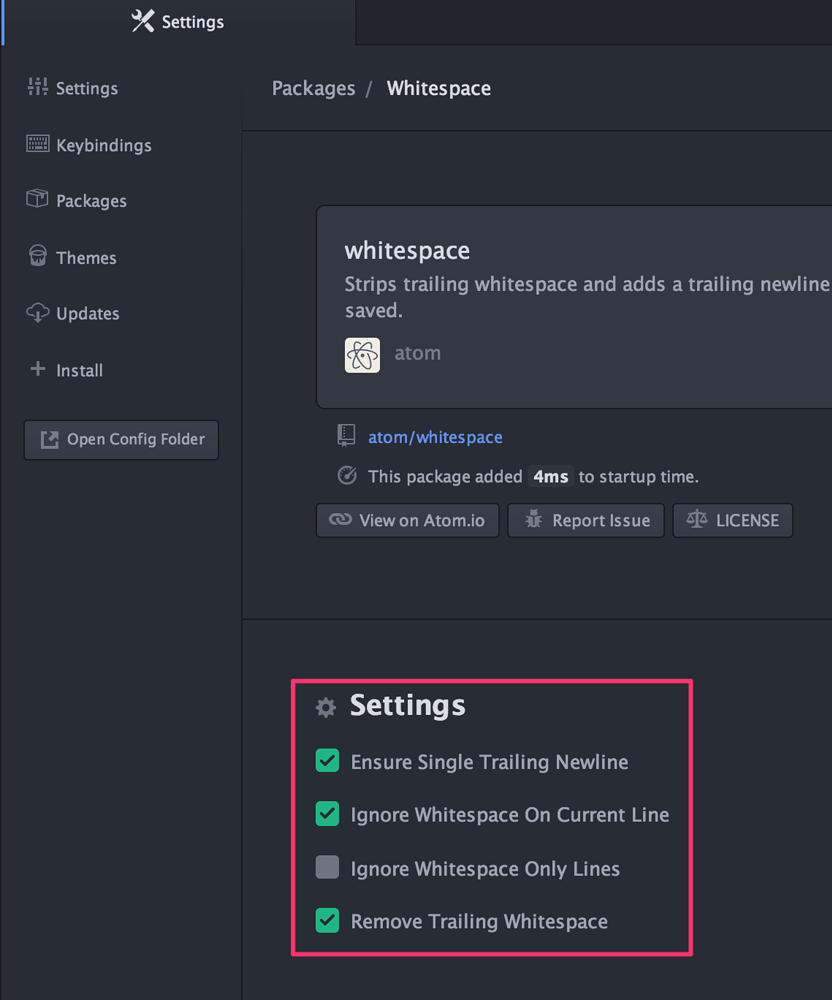
Task: Click the Report Issue button
Action: point(586,520)
